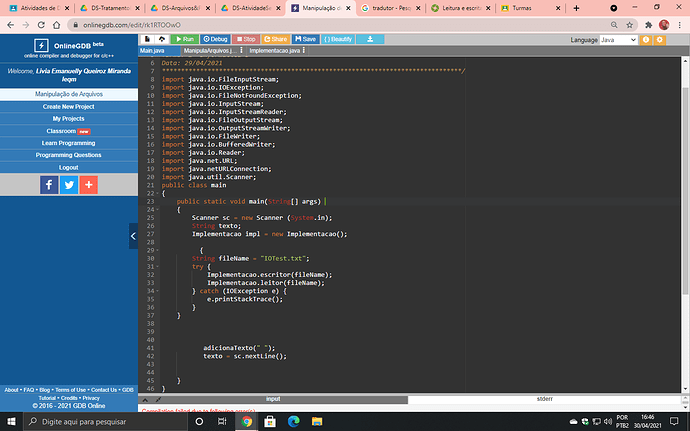
Task: Open the orange settings gear icon
Action: [x=659, y=40]
